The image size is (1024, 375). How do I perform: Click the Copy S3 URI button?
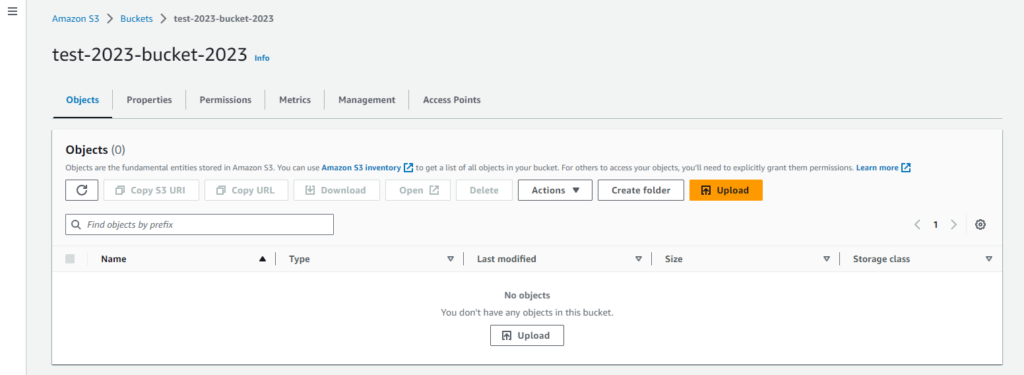152,190
